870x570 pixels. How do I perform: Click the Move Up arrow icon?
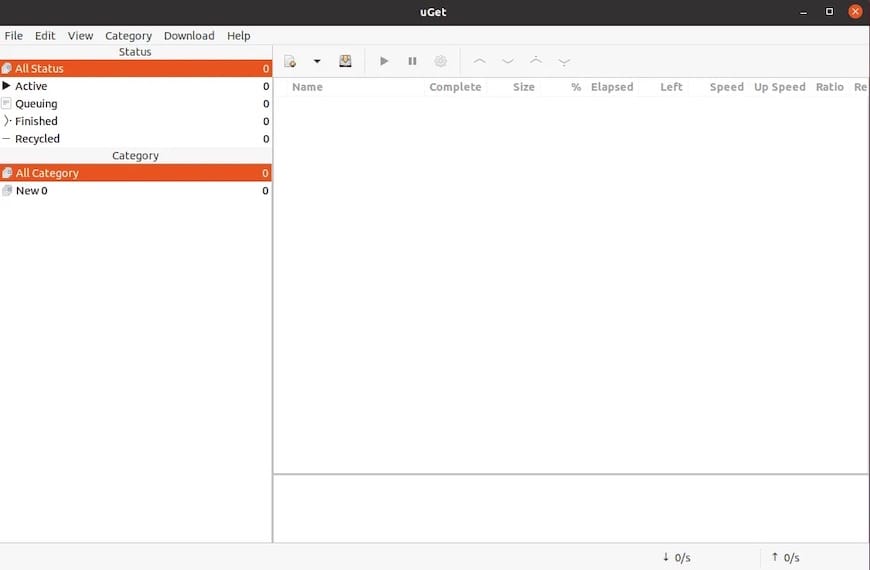(479, 61)
